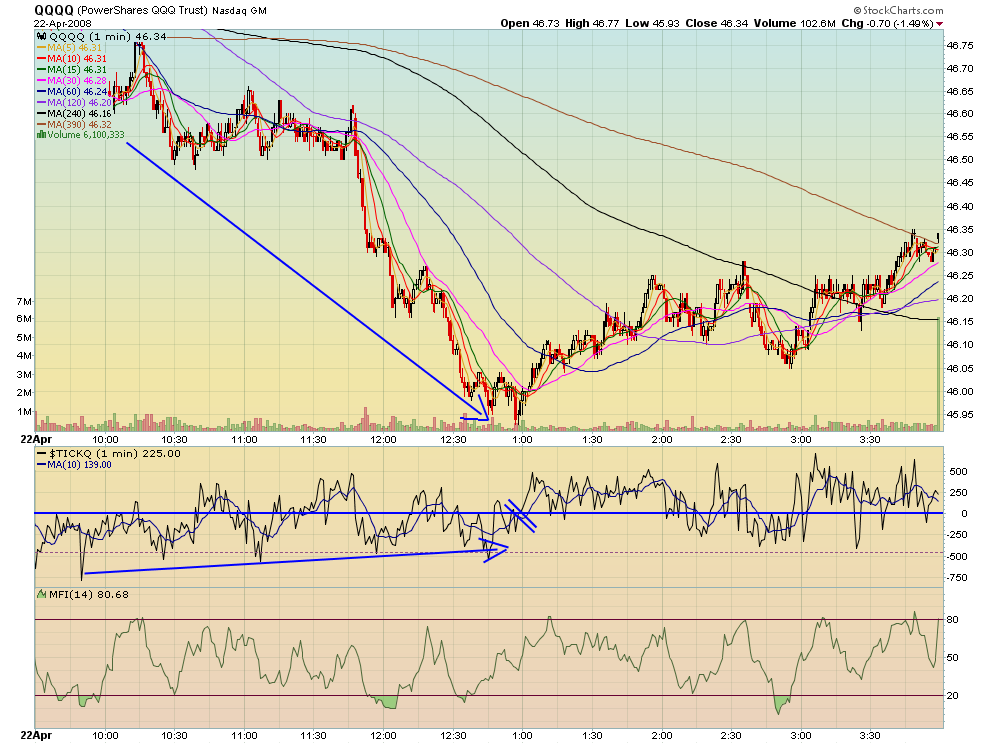Click the black MA(240) 46.16 legend entry
990x744 pixels.
[x=80, y=114]
